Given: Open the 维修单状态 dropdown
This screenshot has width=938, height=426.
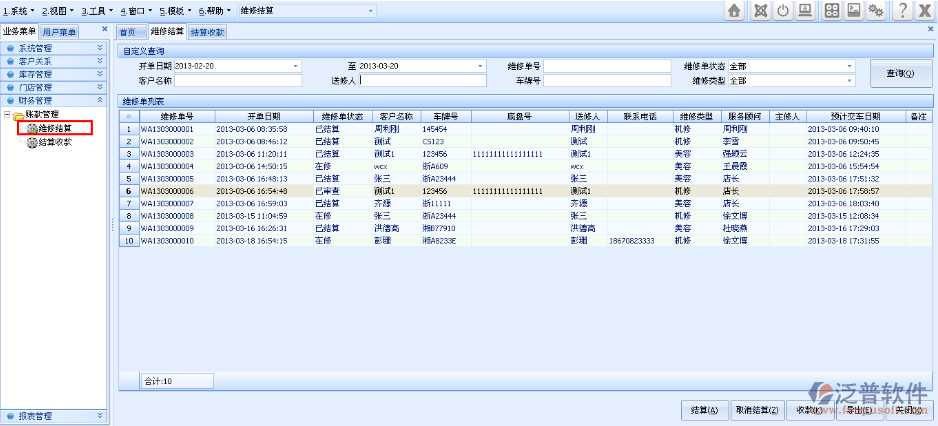Looking at the screenshot, I should [x=850, y=66].
